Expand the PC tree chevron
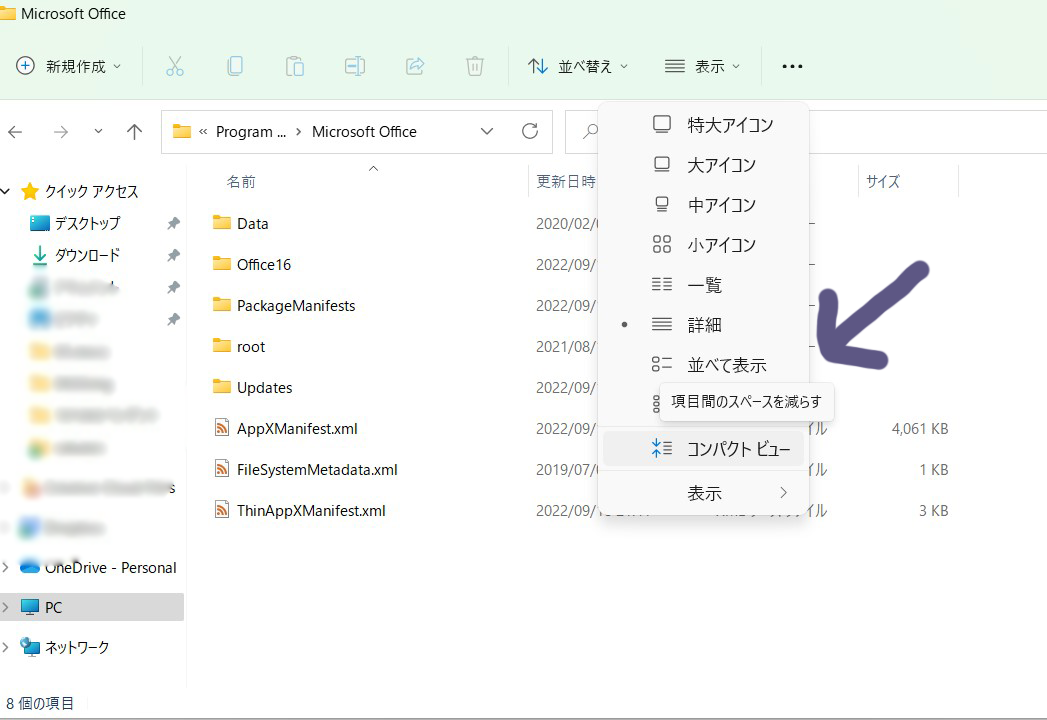1047x720 pixels. (5, 607)
